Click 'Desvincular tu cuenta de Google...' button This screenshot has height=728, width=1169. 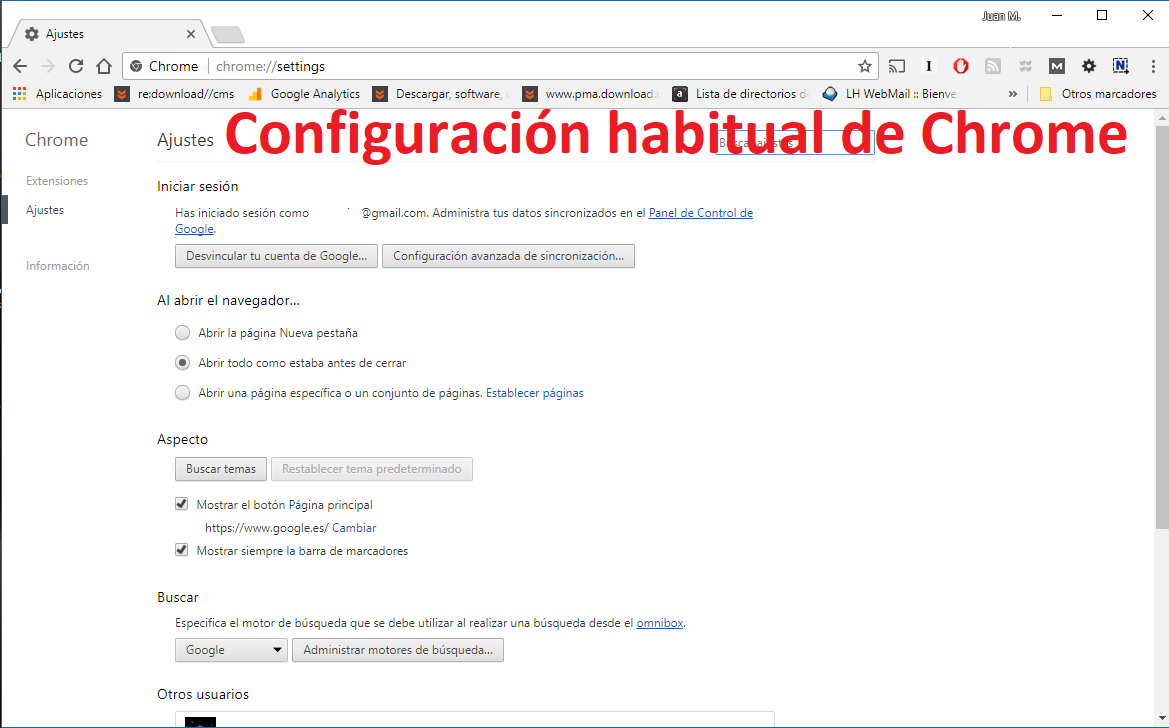(277, 256)
